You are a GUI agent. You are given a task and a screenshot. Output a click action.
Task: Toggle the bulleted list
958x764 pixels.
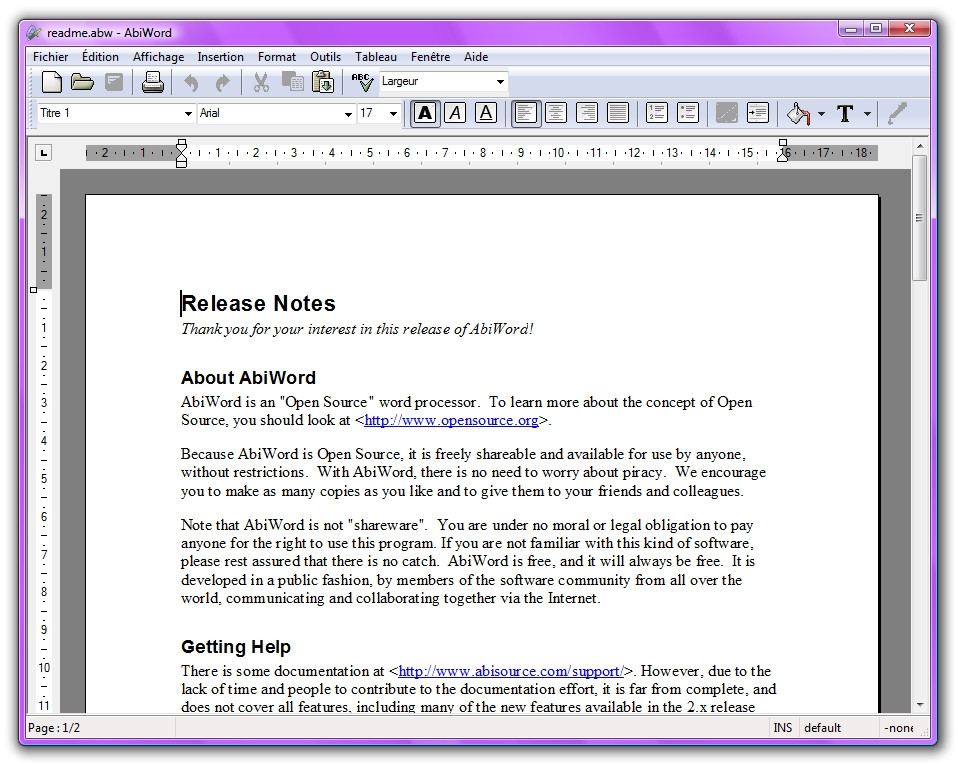688,113
